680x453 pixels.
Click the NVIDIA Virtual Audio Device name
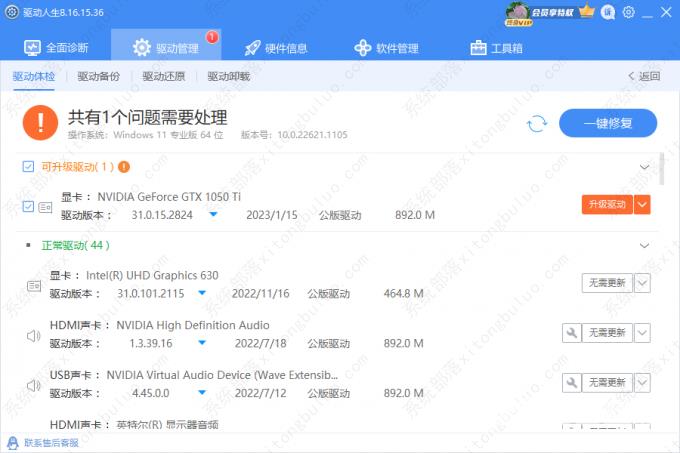point(222,375)
